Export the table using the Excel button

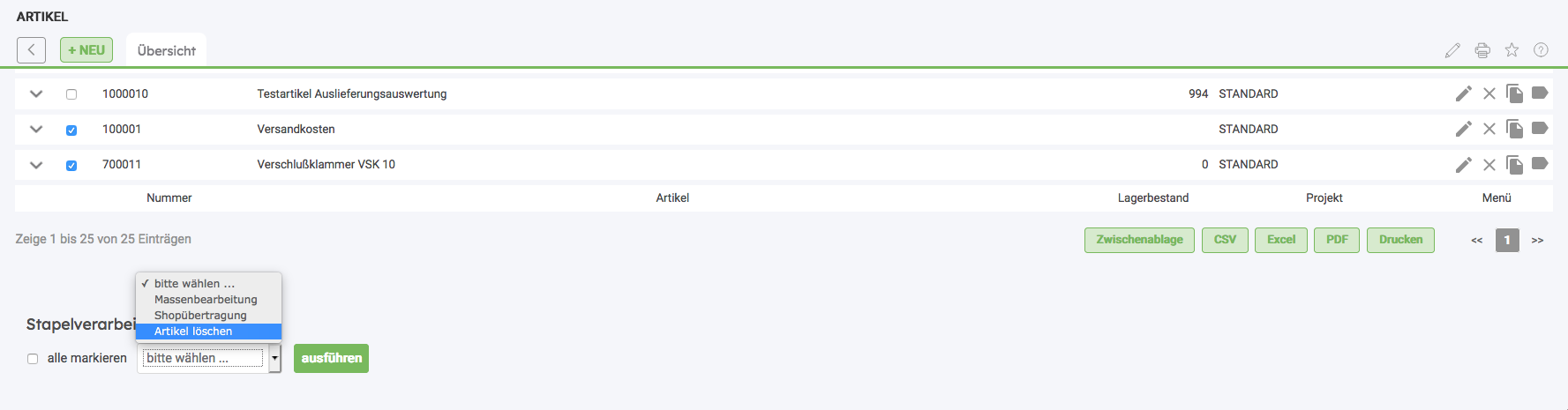[x=1281, y=240]
